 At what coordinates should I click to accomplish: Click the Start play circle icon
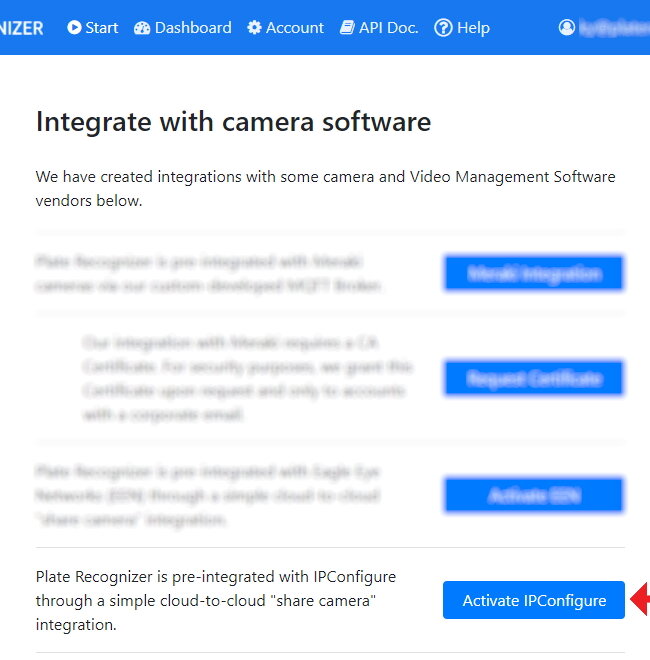pyautogui.click(x=74, y=27)
